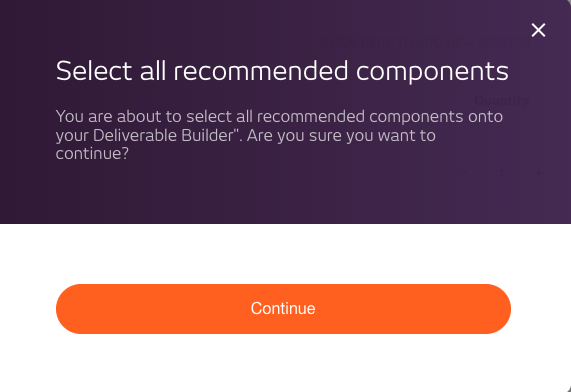Click the empty purple header beside the title

pos(539,71)
